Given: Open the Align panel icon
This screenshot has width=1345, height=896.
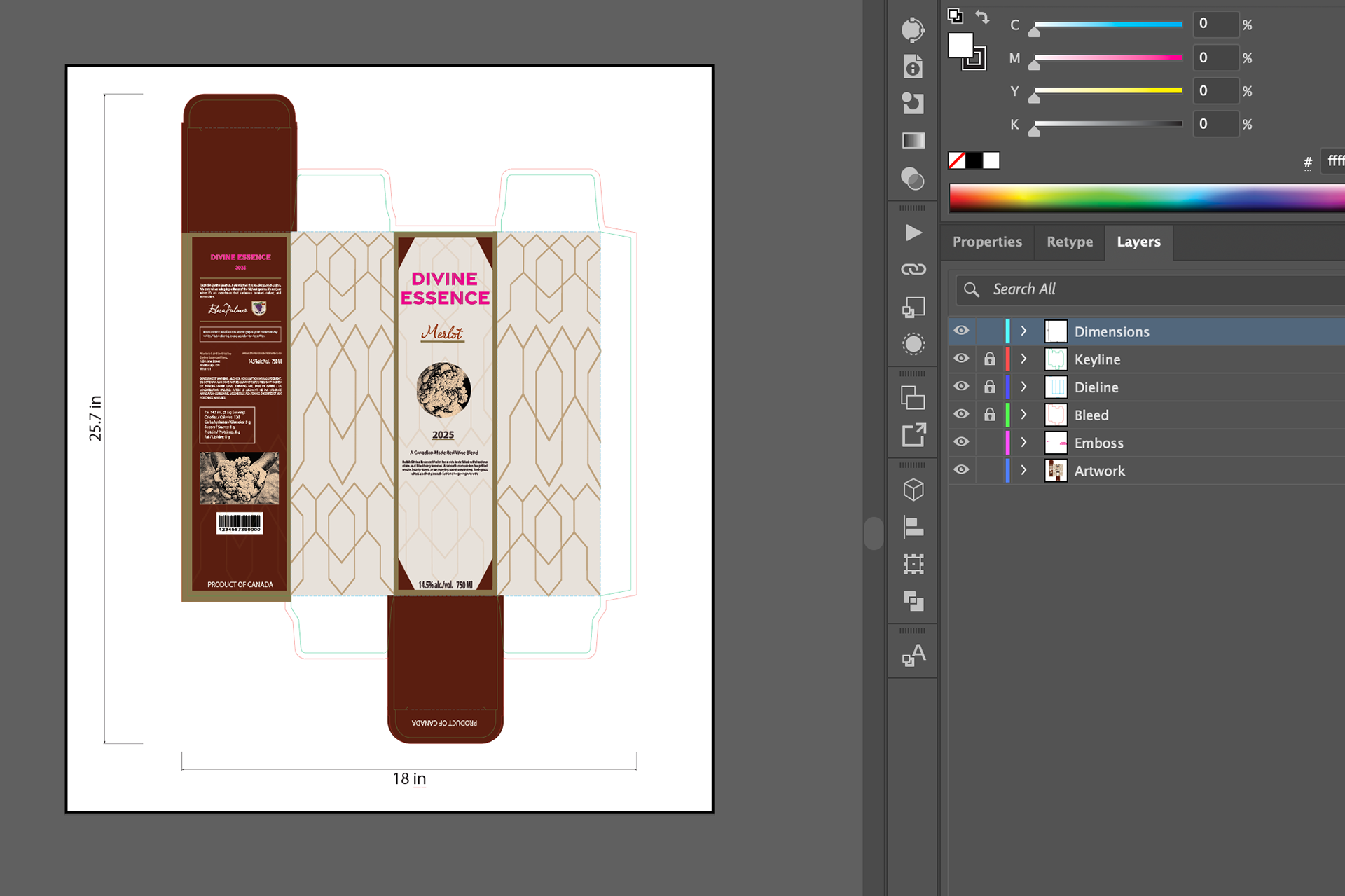Looking at the screenshot, I should coord(913,527).
